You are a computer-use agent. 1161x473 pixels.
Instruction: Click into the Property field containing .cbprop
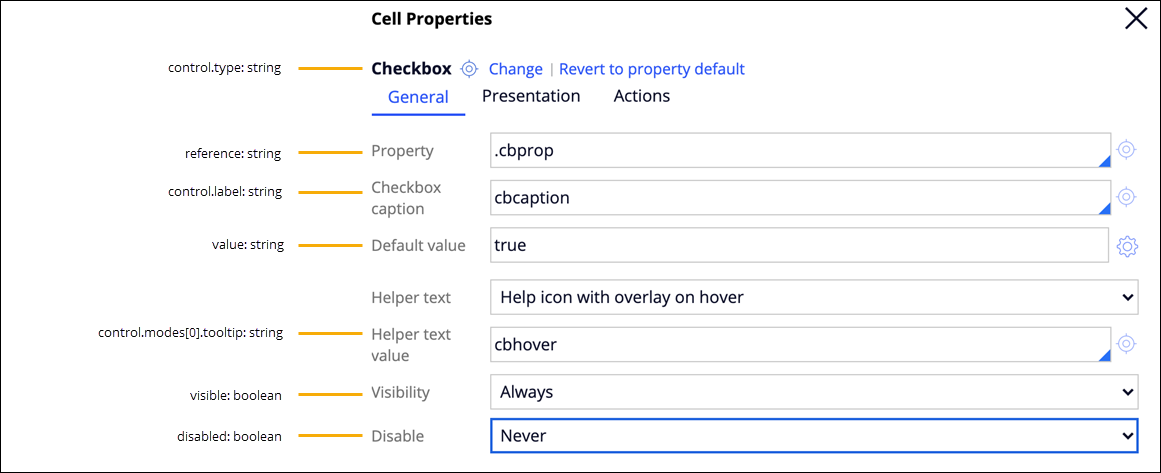[790, 151]
